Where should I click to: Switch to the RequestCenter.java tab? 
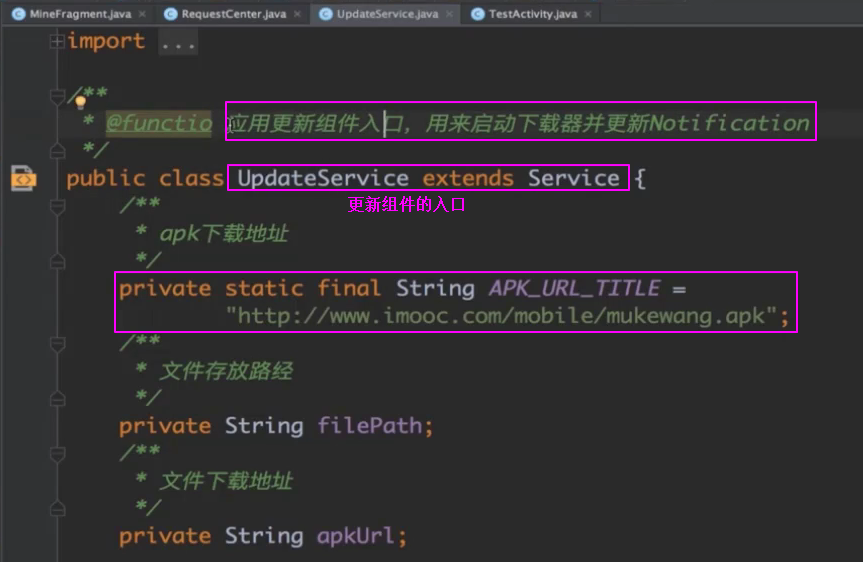pos(233,14)
